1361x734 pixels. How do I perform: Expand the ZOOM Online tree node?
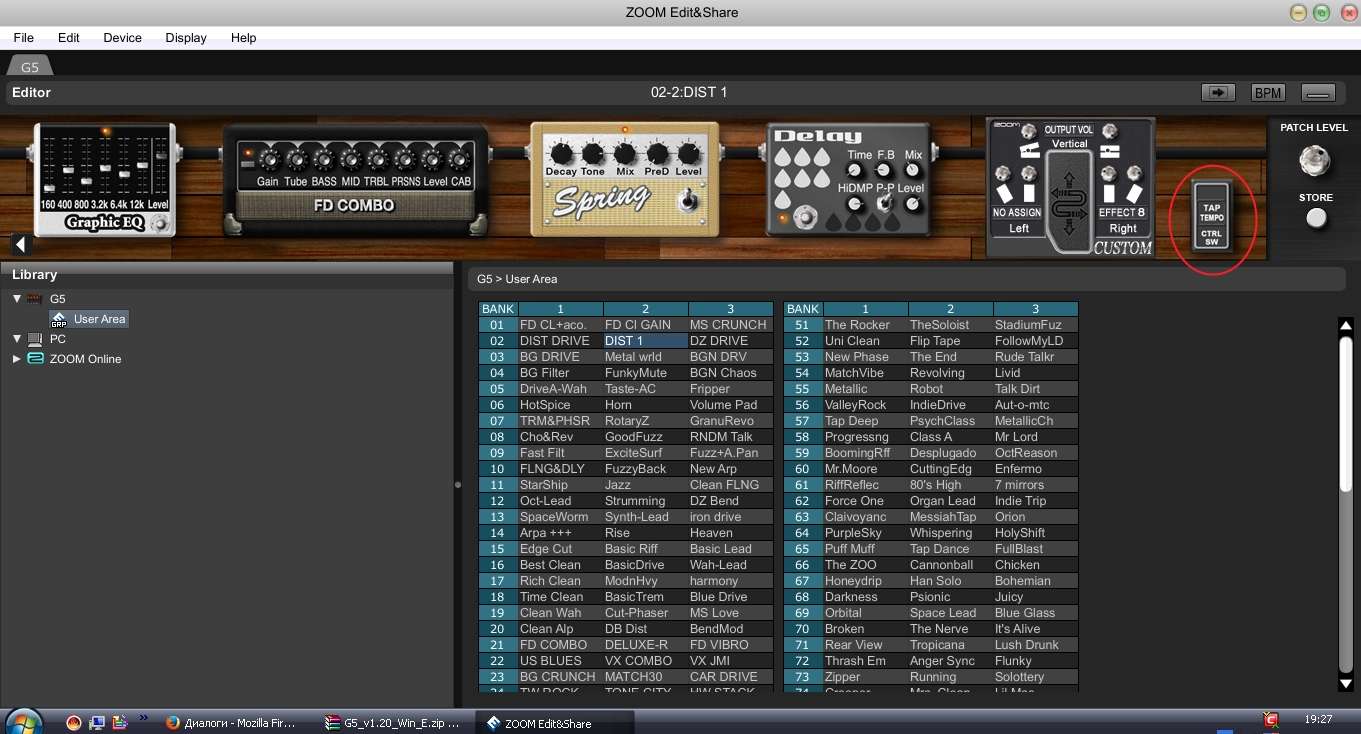(x=17, y=359)
